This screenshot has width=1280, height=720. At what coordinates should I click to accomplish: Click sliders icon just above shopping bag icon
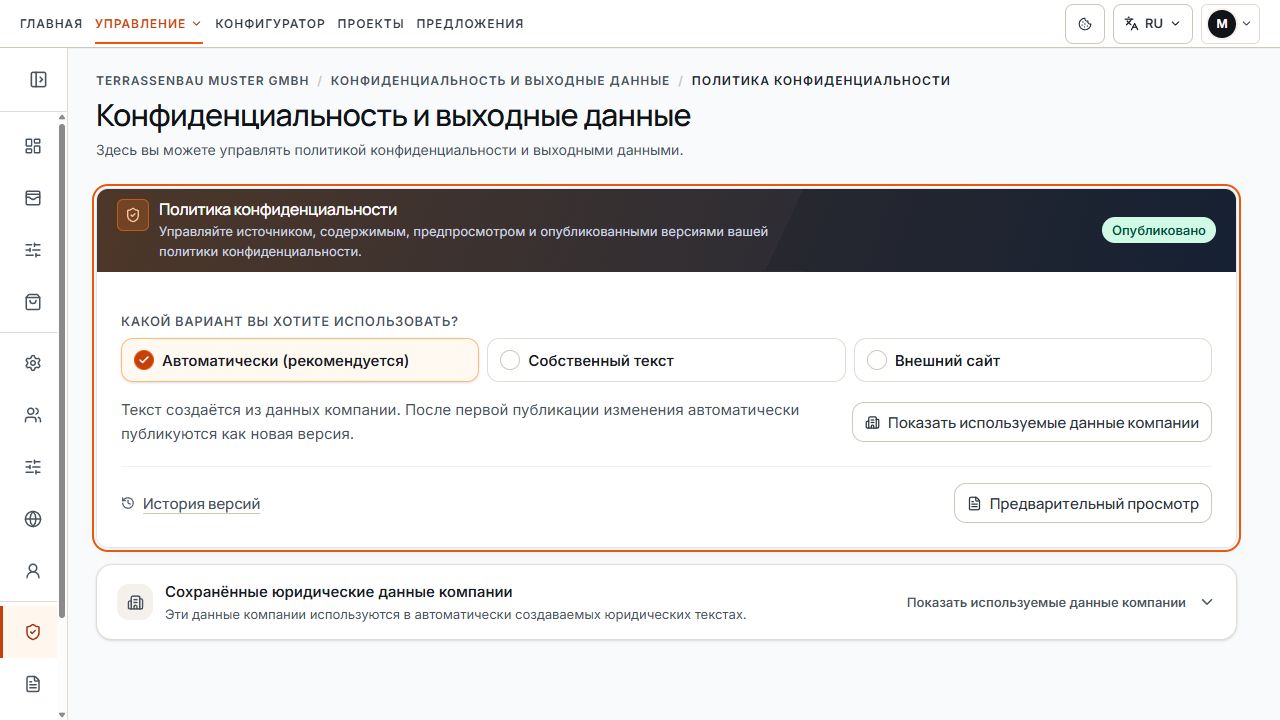(x=33, y=250)
